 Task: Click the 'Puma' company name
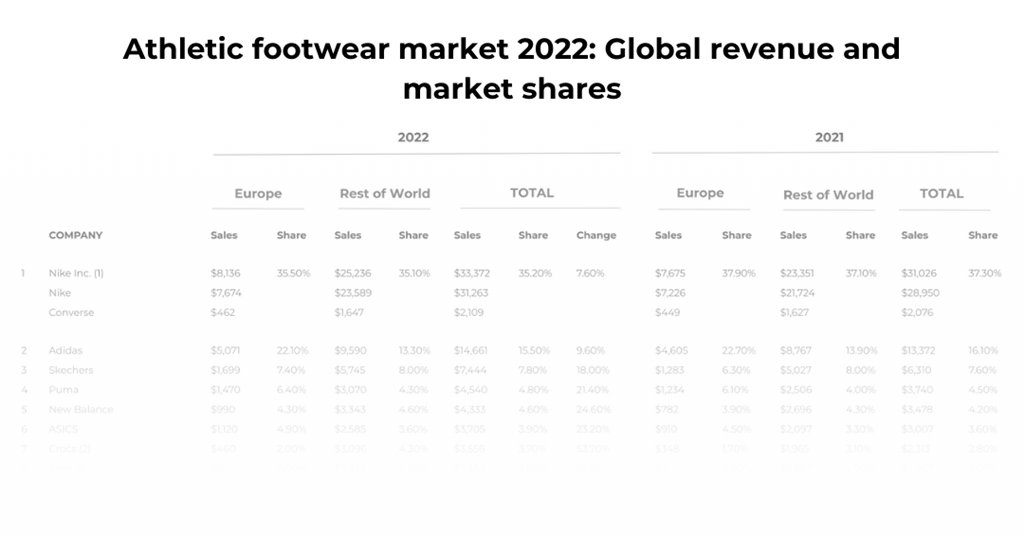click(63, 389)
